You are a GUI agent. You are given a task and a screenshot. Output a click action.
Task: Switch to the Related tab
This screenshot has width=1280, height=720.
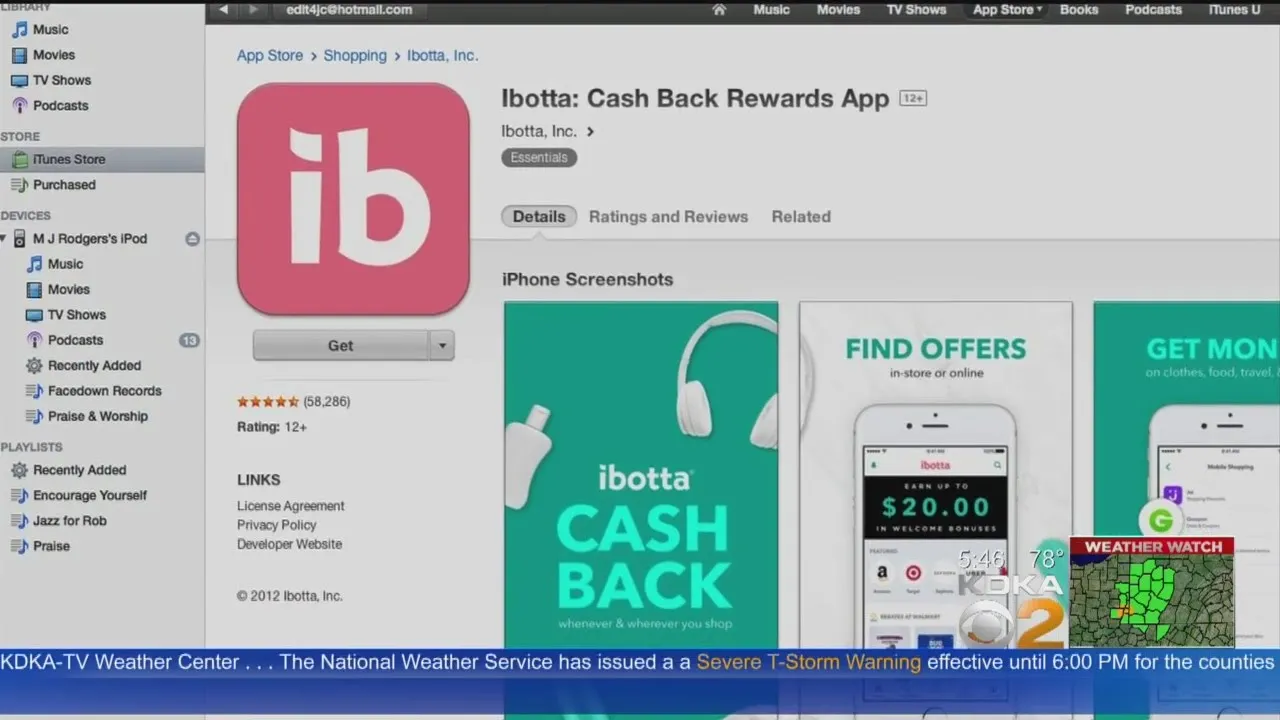801,216
